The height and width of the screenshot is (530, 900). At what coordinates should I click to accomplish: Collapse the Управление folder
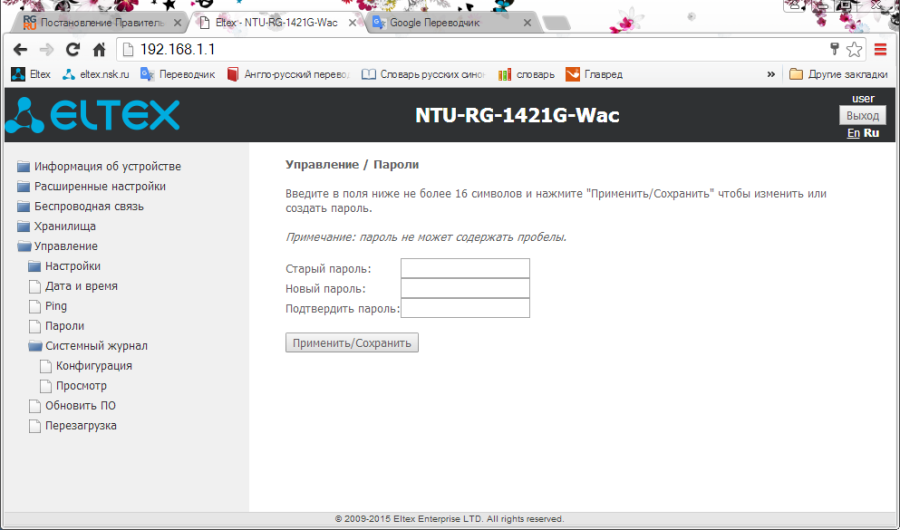[57, 246]
